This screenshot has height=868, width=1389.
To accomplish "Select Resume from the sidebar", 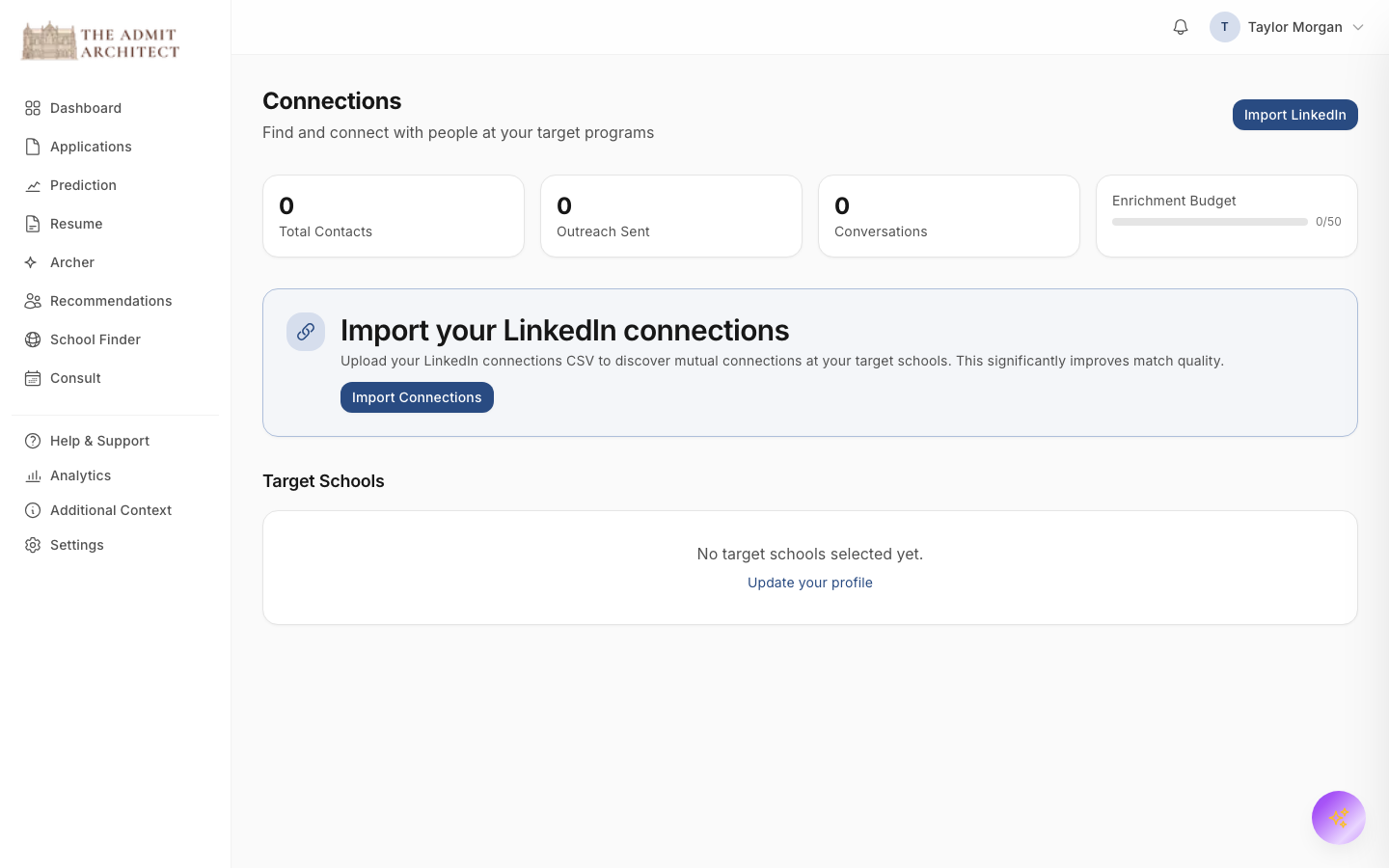I will pyautogui.click(x=76, y=224).
